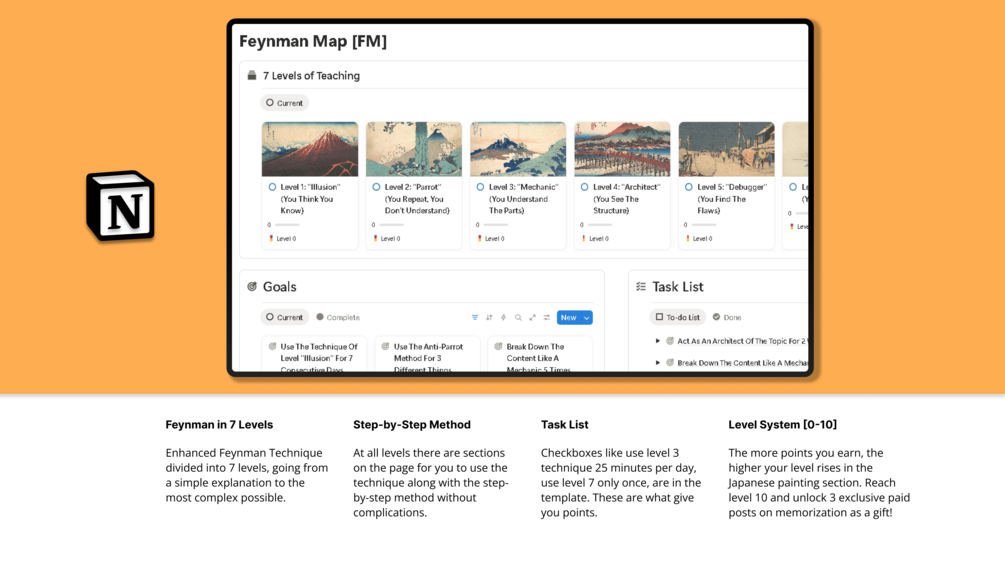
Task: Click the medal icon on Level 4 "Architect" card
Action: [584, 238]
